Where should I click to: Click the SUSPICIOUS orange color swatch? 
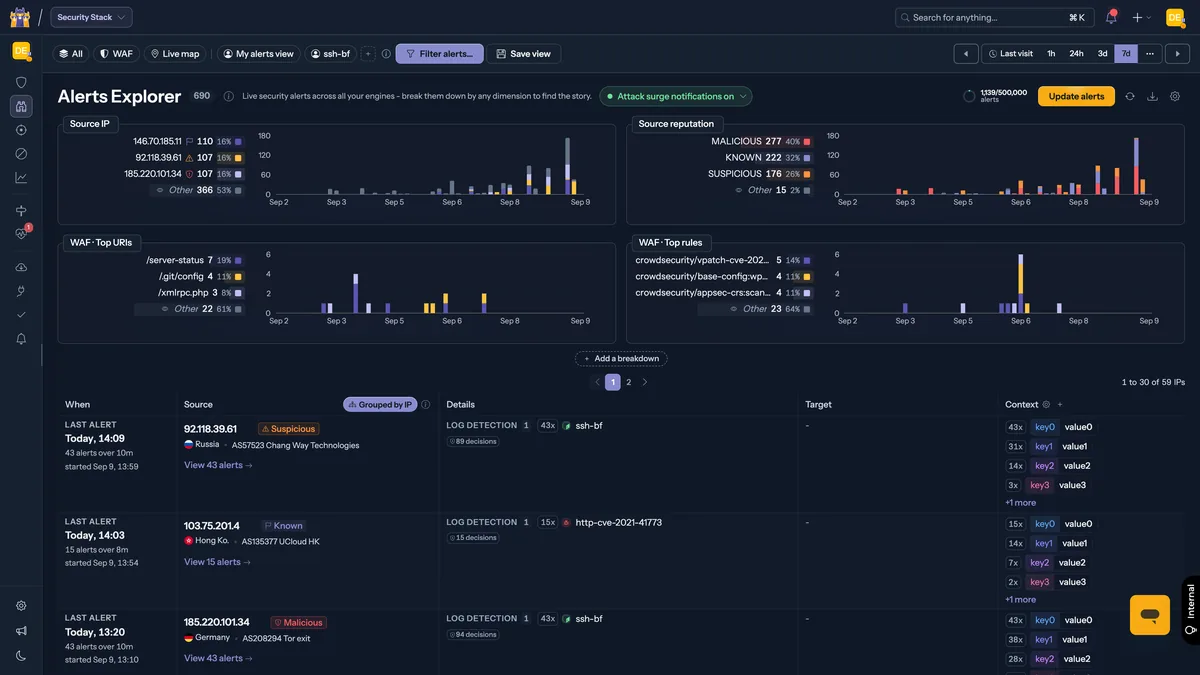(x=807, y=174)
